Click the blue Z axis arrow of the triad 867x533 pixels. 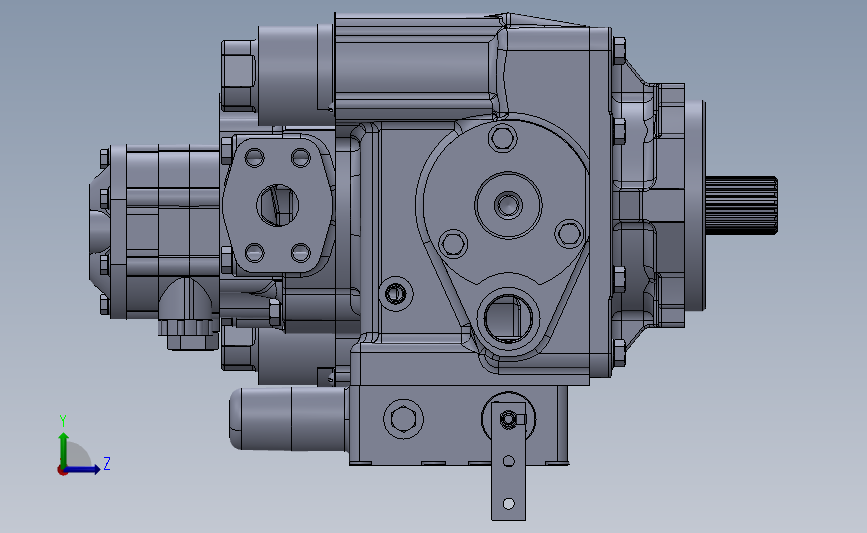click(83, 469)
